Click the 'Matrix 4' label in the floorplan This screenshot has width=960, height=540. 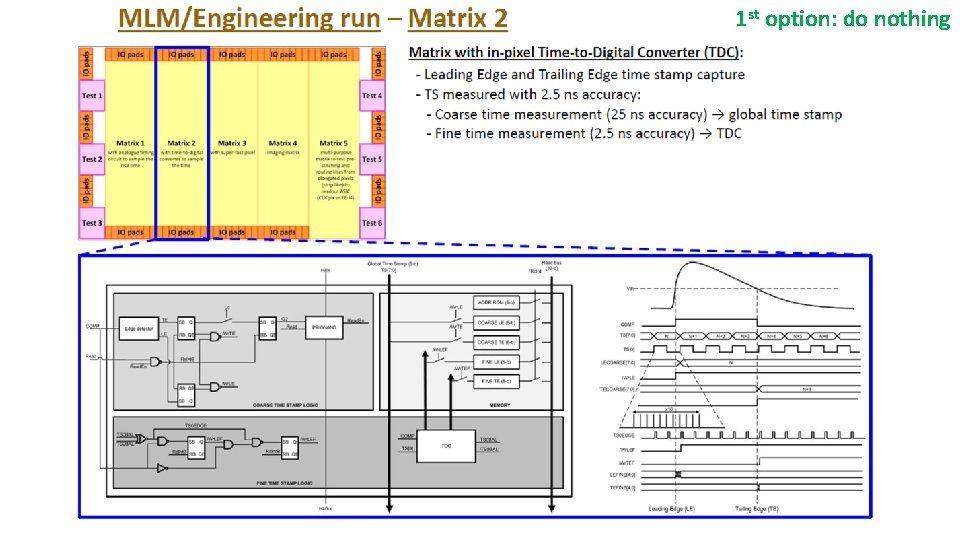point(283,143)
